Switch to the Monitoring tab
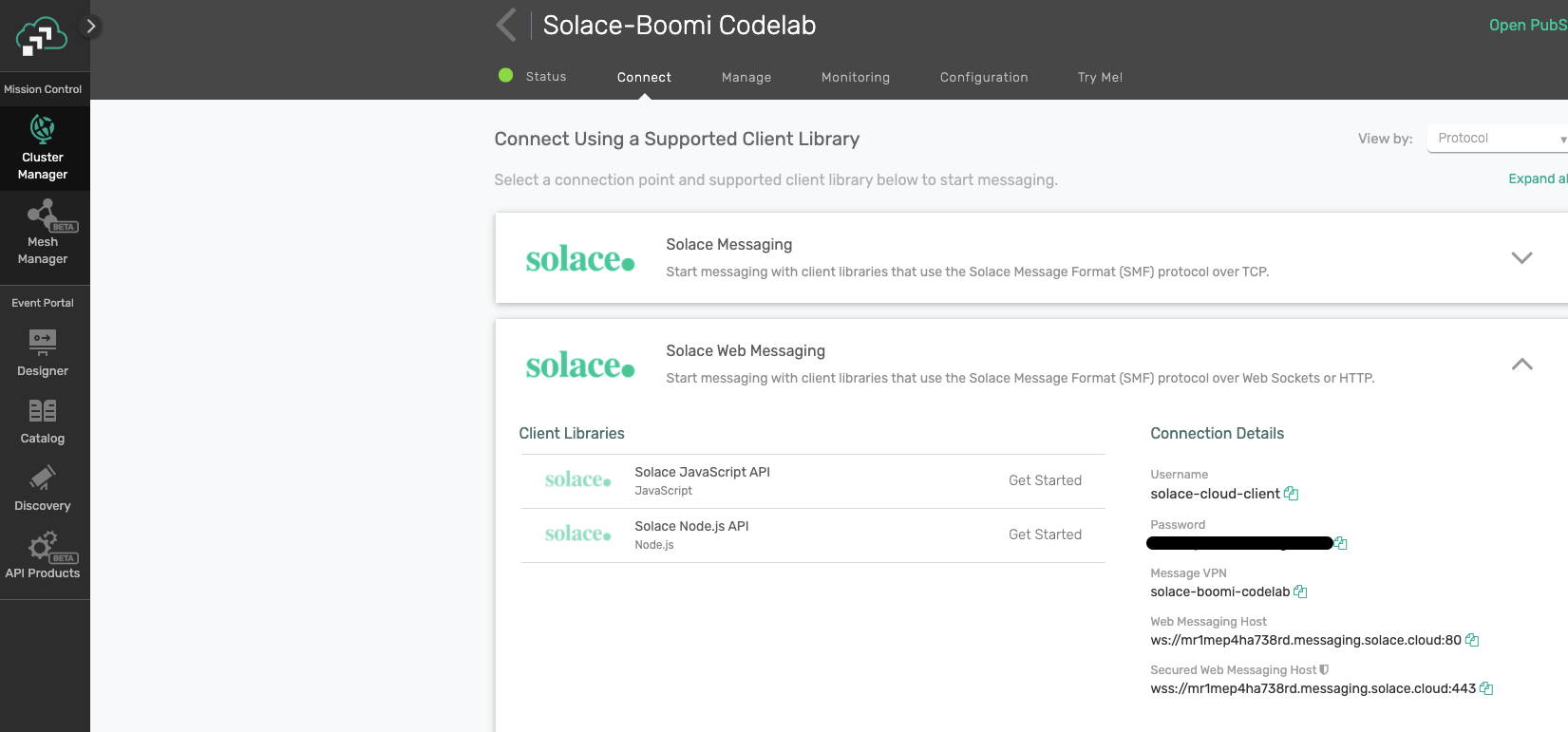 coord(855,77)
